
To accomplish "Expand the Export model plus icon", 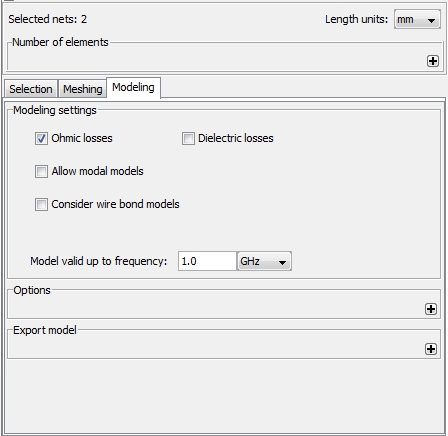I will 431,349.
